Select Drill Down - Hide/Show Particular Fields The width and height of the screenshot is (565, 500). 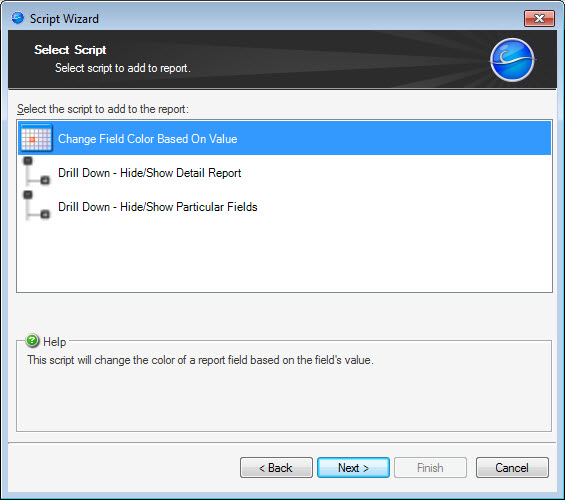coord(284,207)
